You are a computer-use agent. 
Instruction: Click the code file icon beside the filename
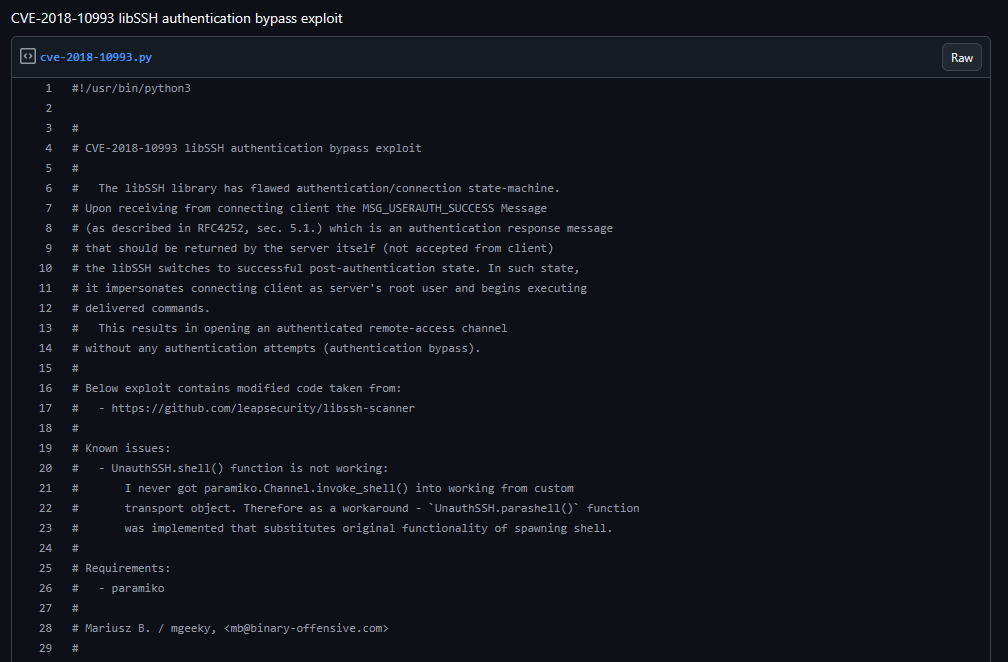click(x=28, y=57)
